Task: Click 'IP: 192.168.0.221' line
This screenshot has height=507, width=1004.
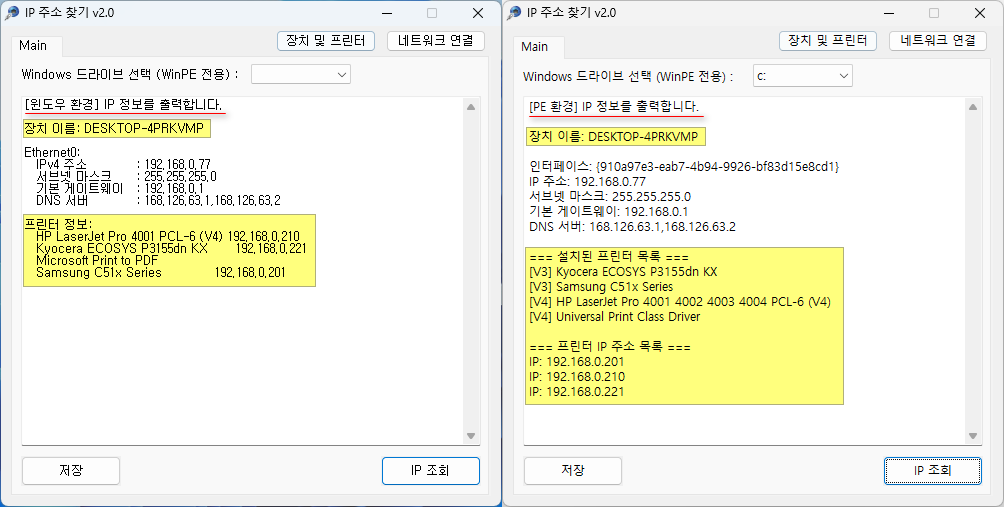Action: tap(577, 392)
